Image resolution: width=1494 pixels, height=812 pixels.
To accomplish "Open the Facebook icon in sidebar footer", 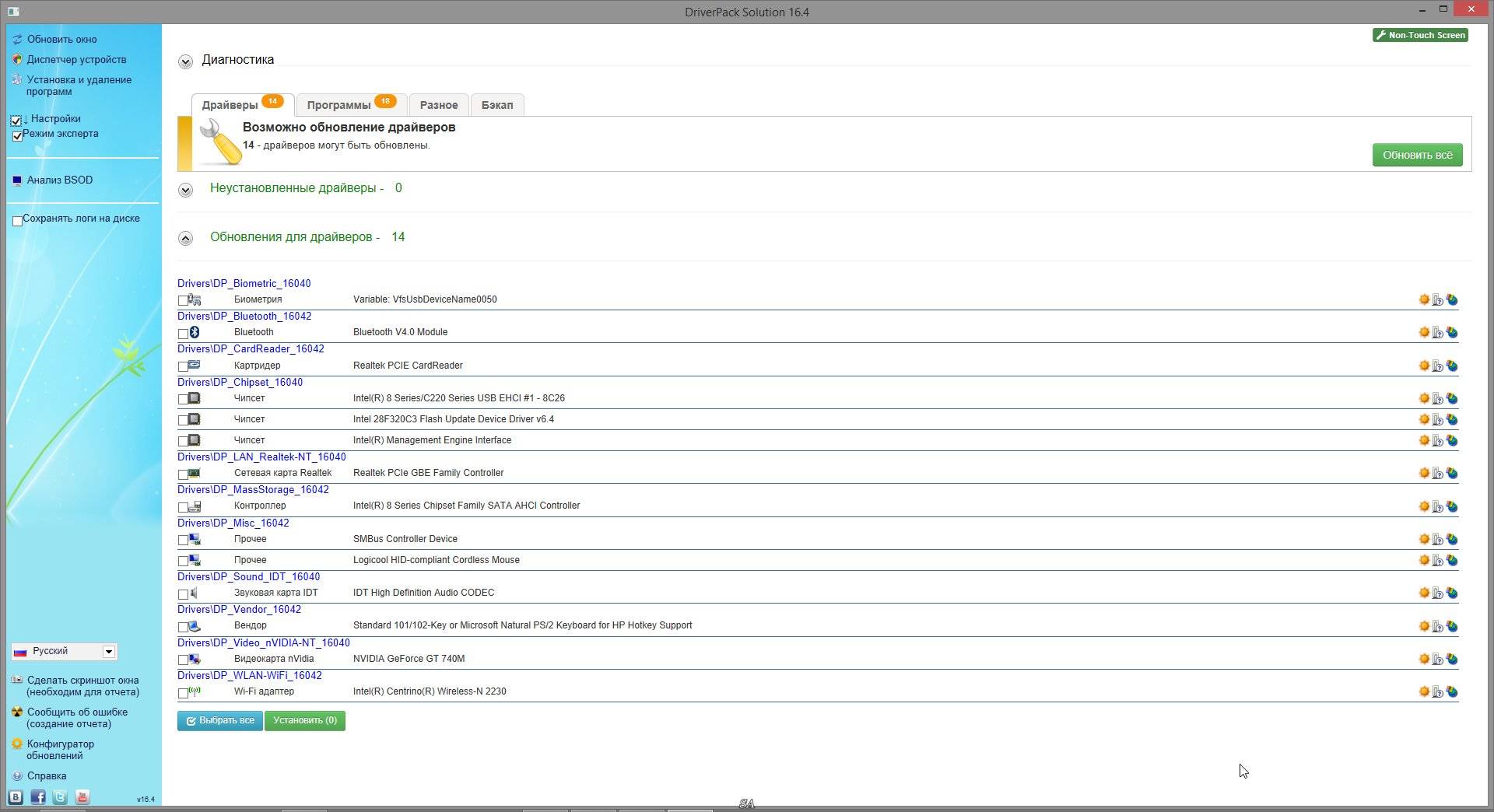I will tap(38, 797).
